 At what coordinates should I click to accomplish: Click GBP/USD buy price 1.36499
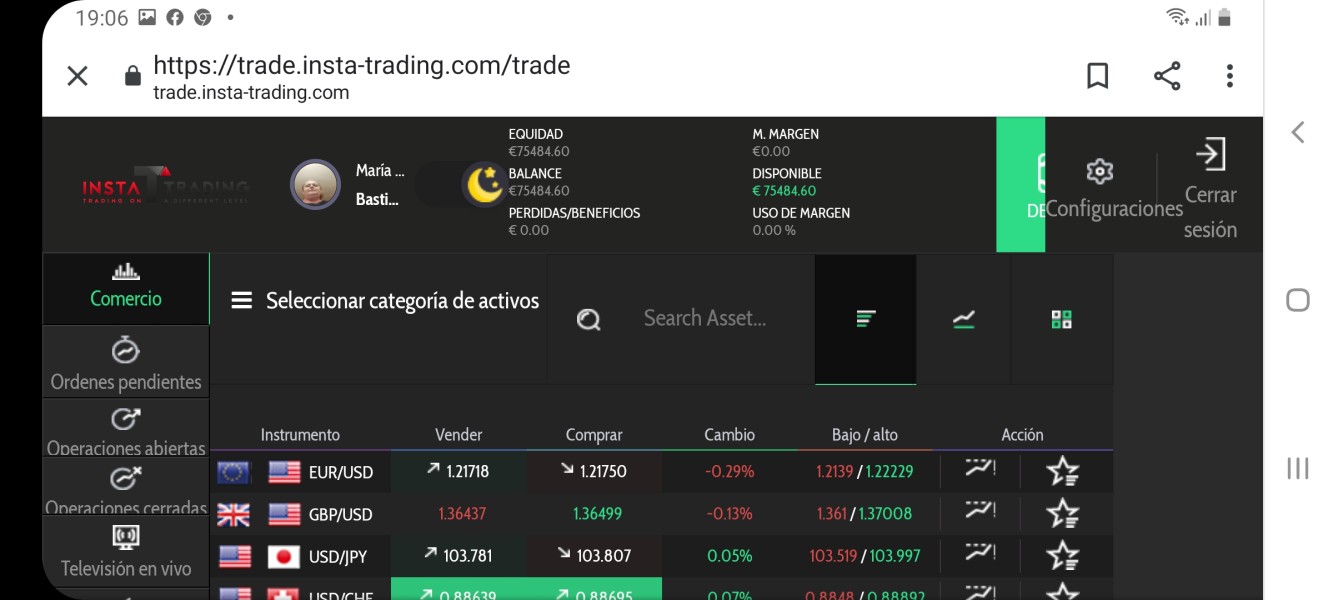(597, 514)
